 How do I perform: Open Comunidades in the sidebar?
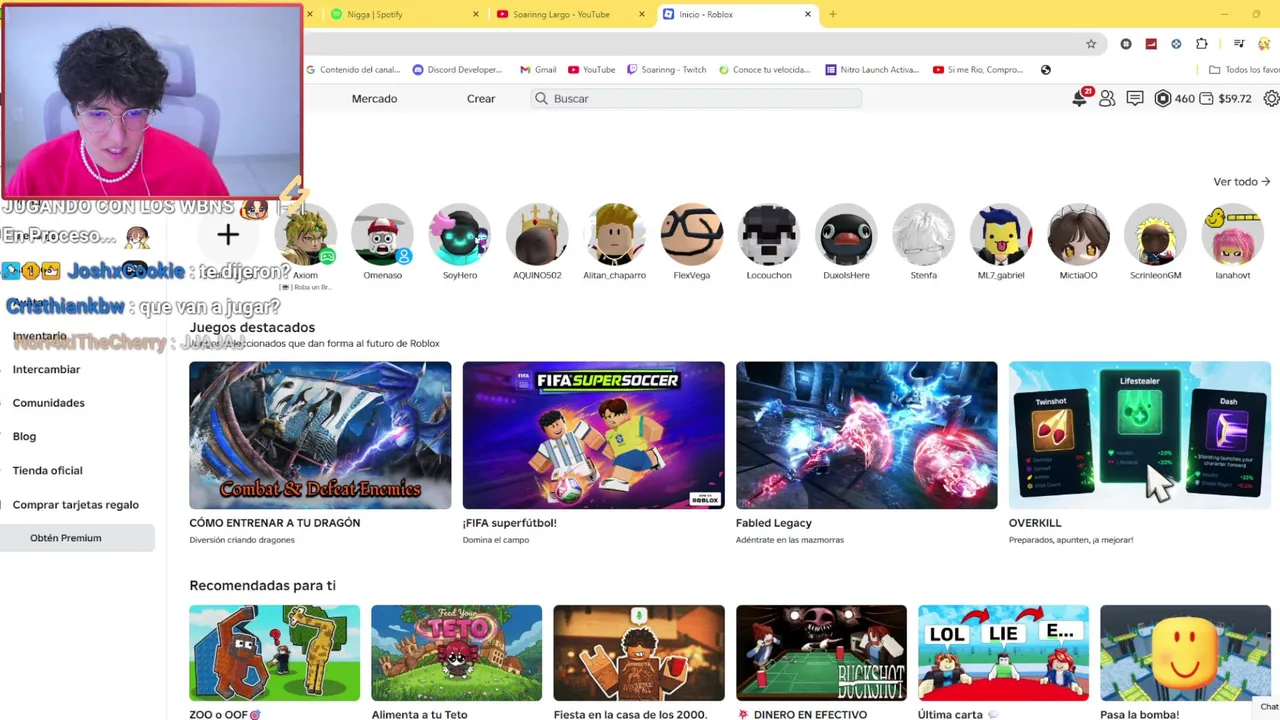click(x=48, y=403)
